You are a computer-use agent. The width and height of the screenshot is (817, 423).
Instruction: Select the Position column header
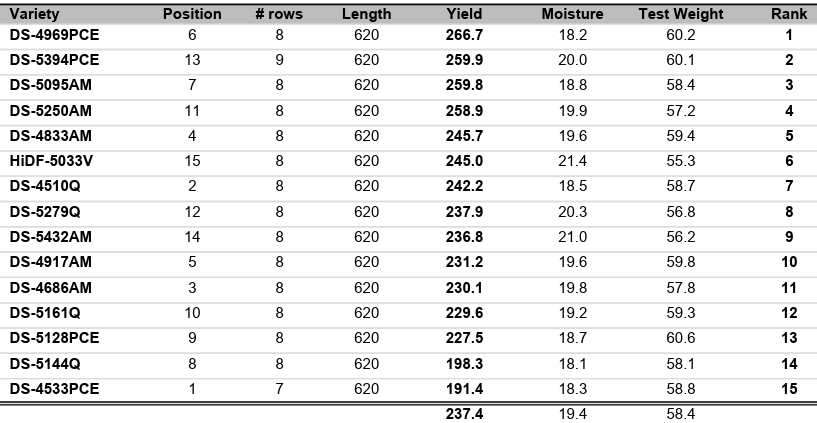coord(192,15)
